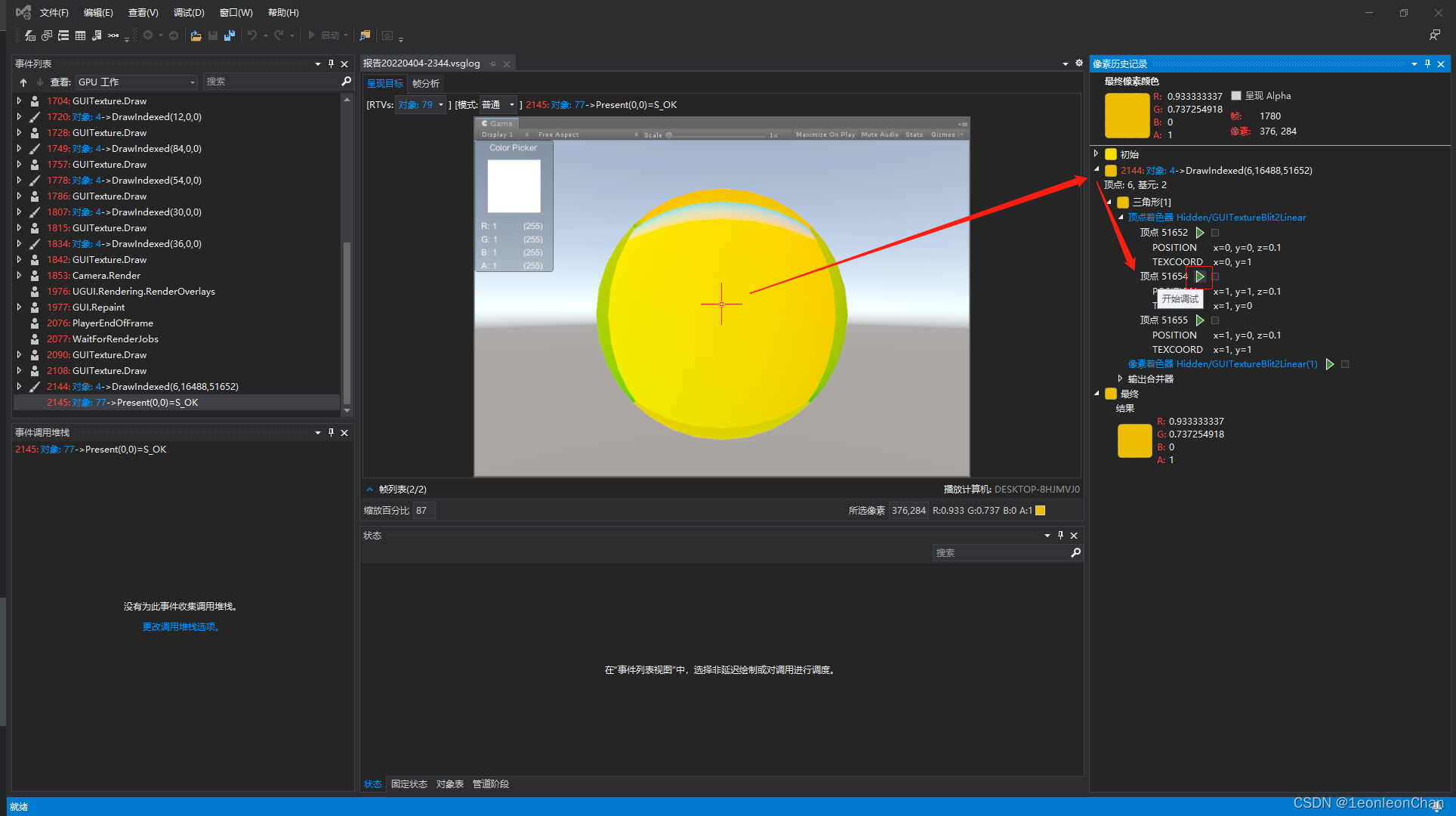Click the down arrow in event list panel

coord(40,82)
